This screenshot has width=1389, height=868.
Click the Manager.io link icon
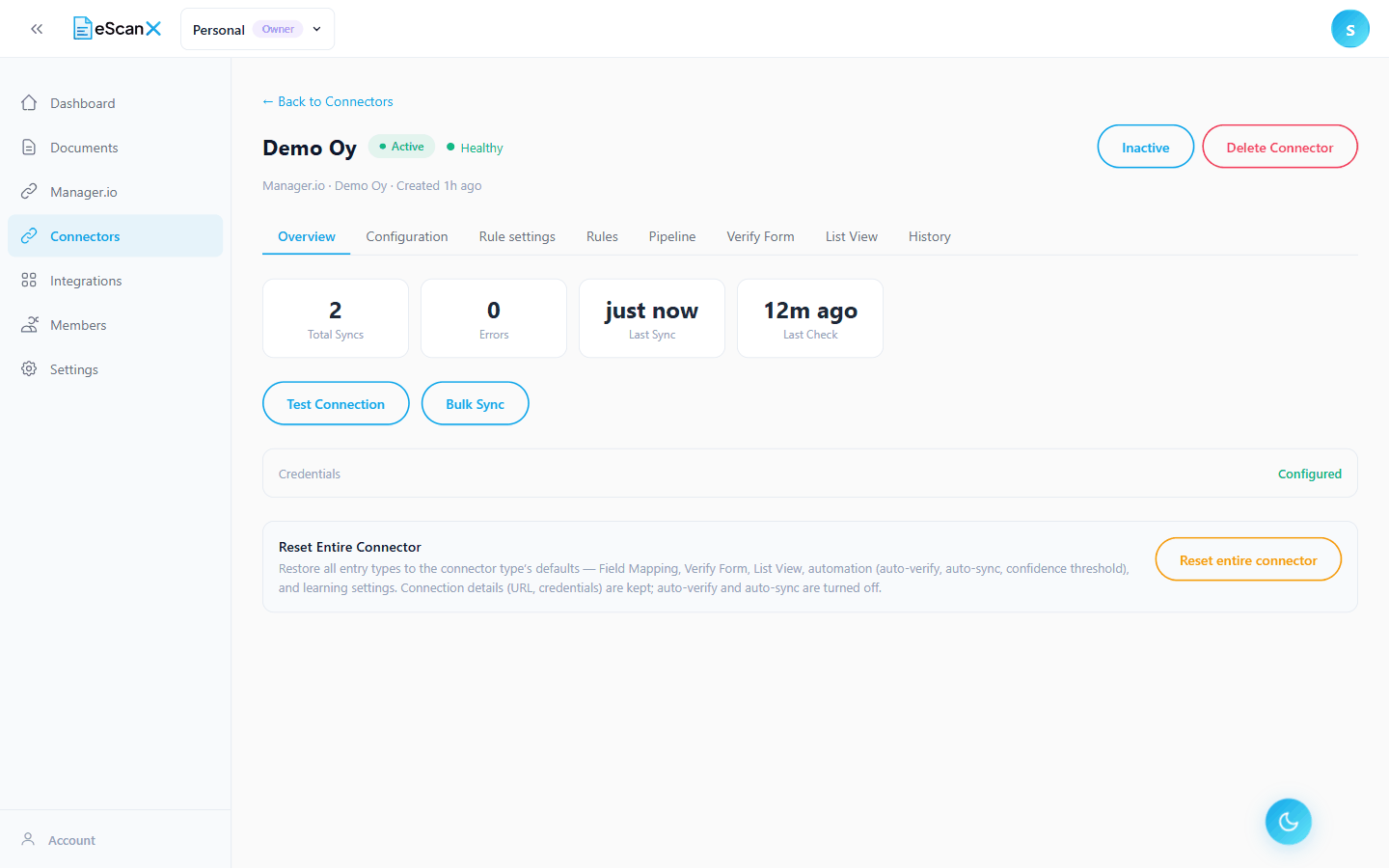point(29,192)
